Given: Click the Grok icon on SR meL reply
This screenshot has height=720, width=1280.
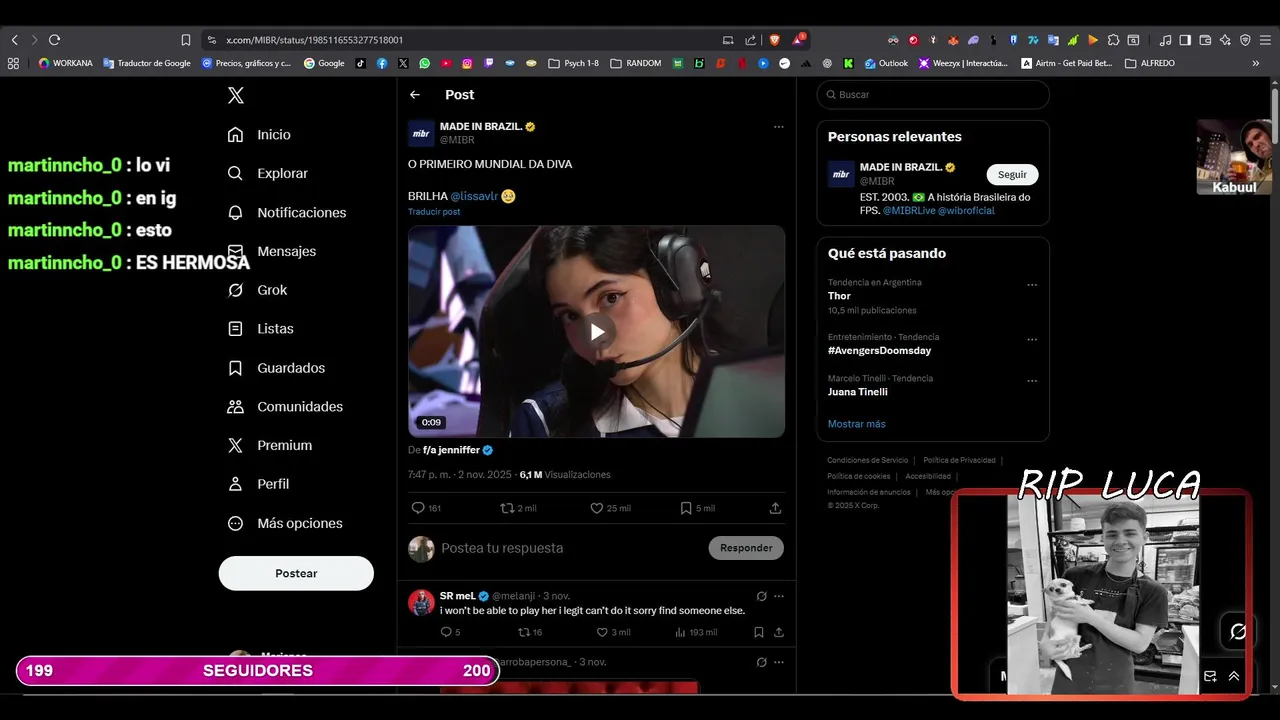Looking at the screenshot, I should click(761, 596).
